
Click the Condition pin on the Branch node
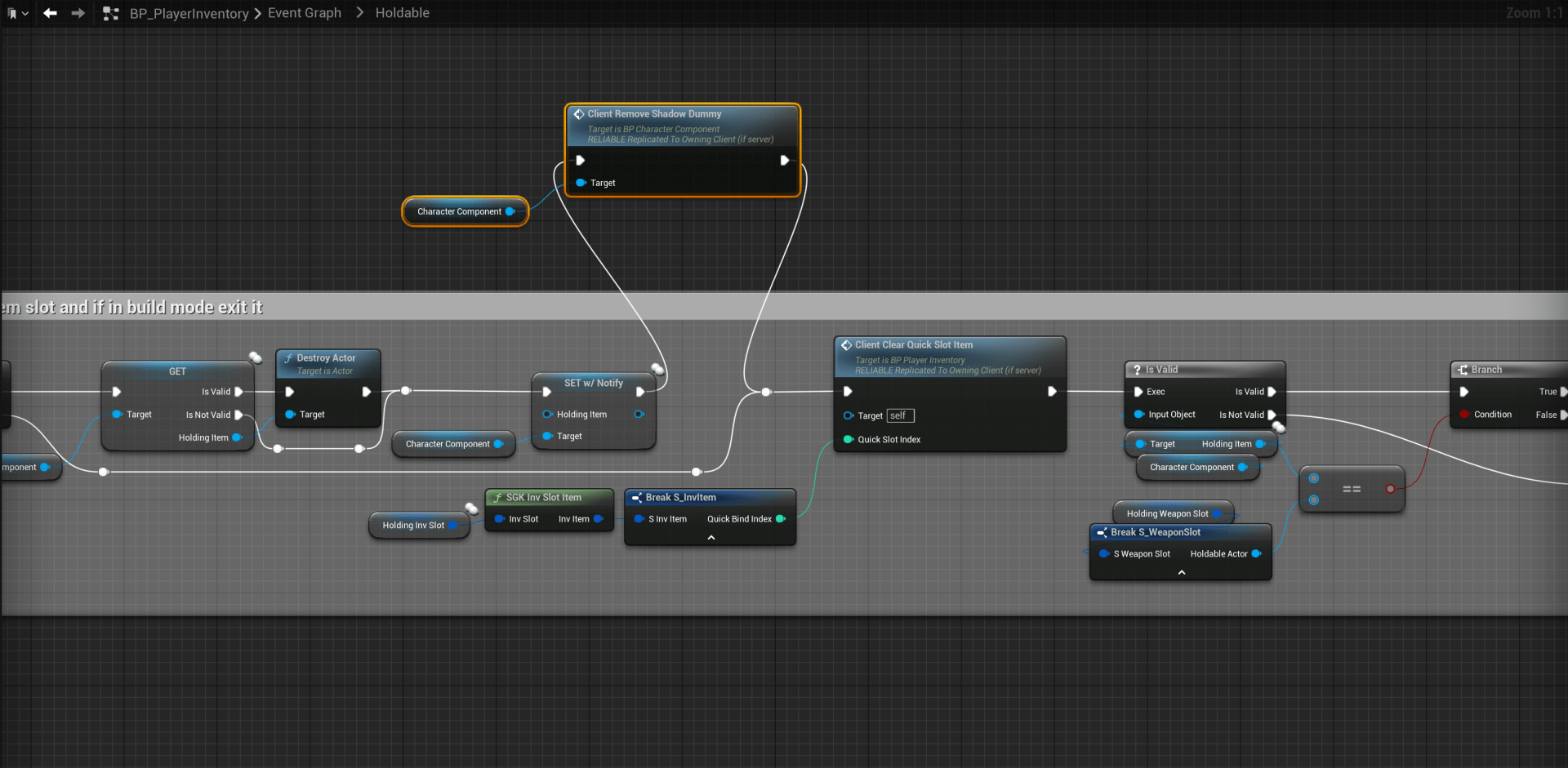click(1465, 415)
